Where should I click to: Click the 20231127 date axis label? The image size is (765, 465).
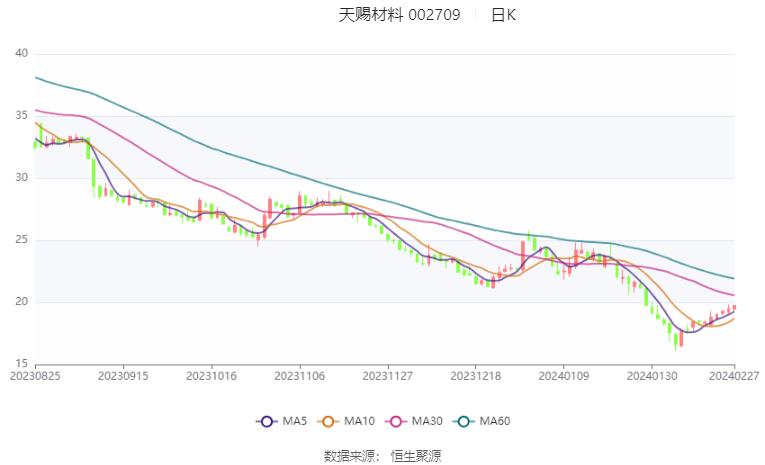(x=388, y=376)
